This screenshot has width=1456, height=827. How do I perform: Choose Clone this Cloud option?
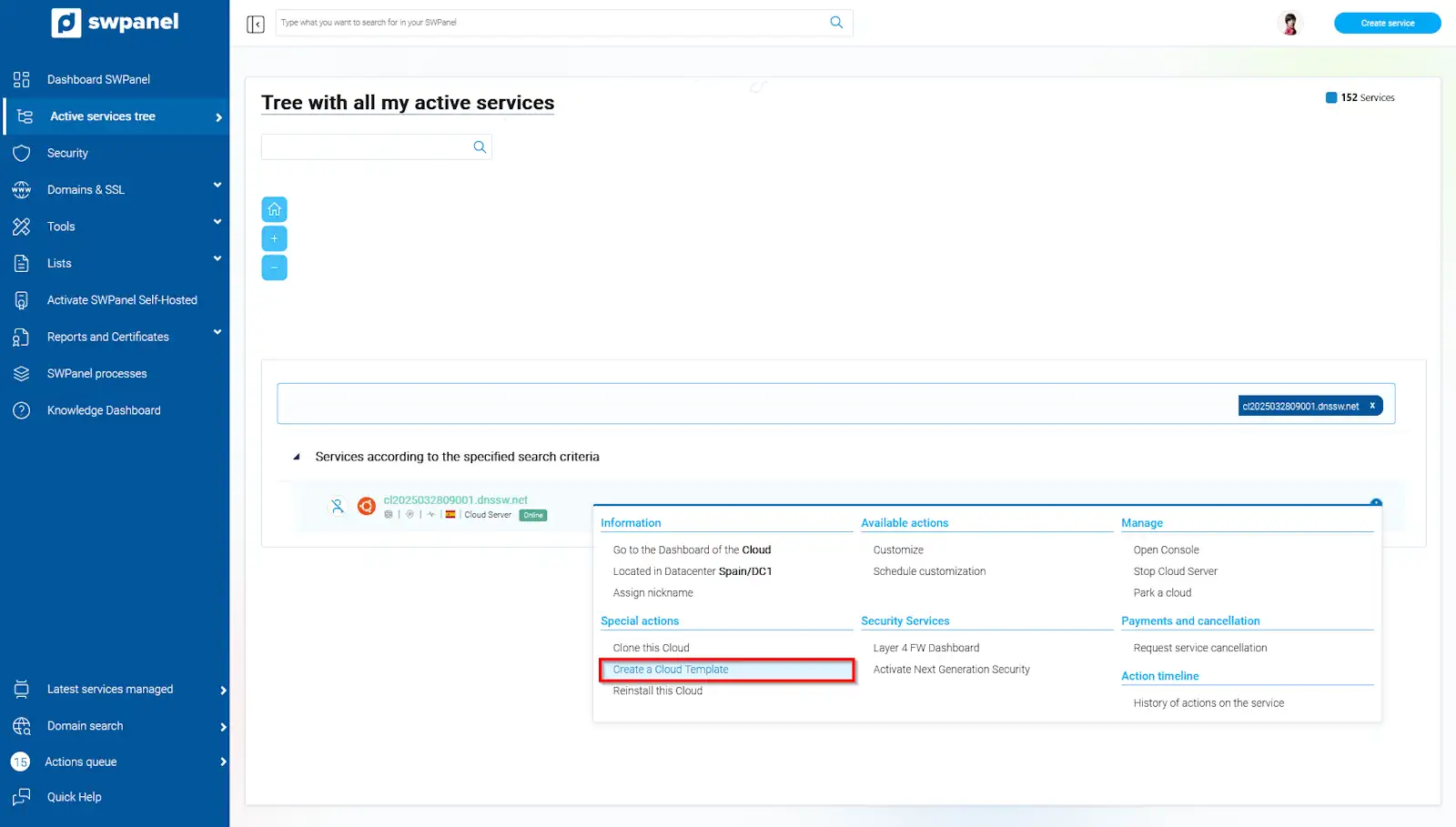[651, 648]
